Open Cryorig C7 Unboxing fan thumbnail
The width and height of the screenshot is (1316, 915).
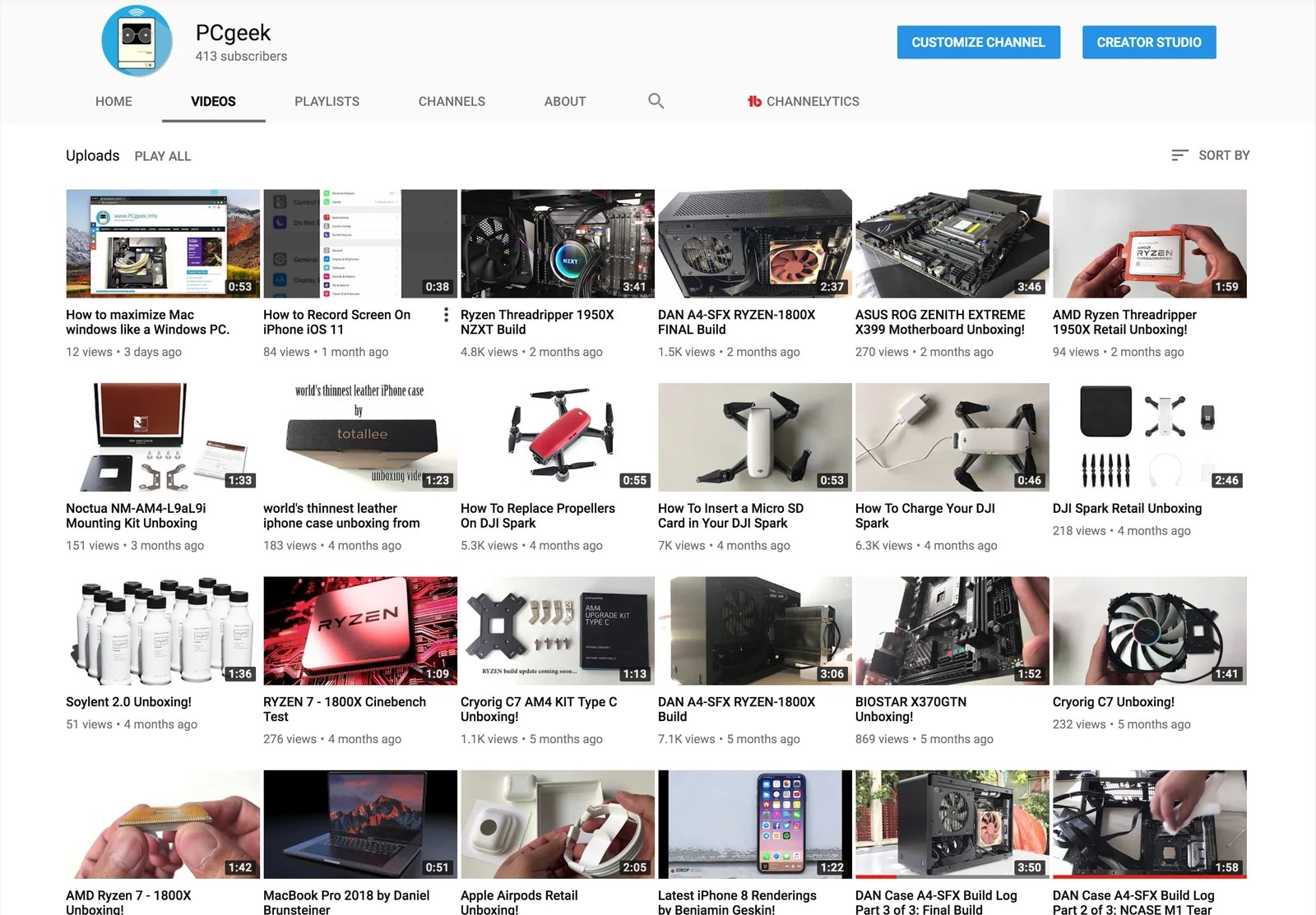click(1150, 631)
